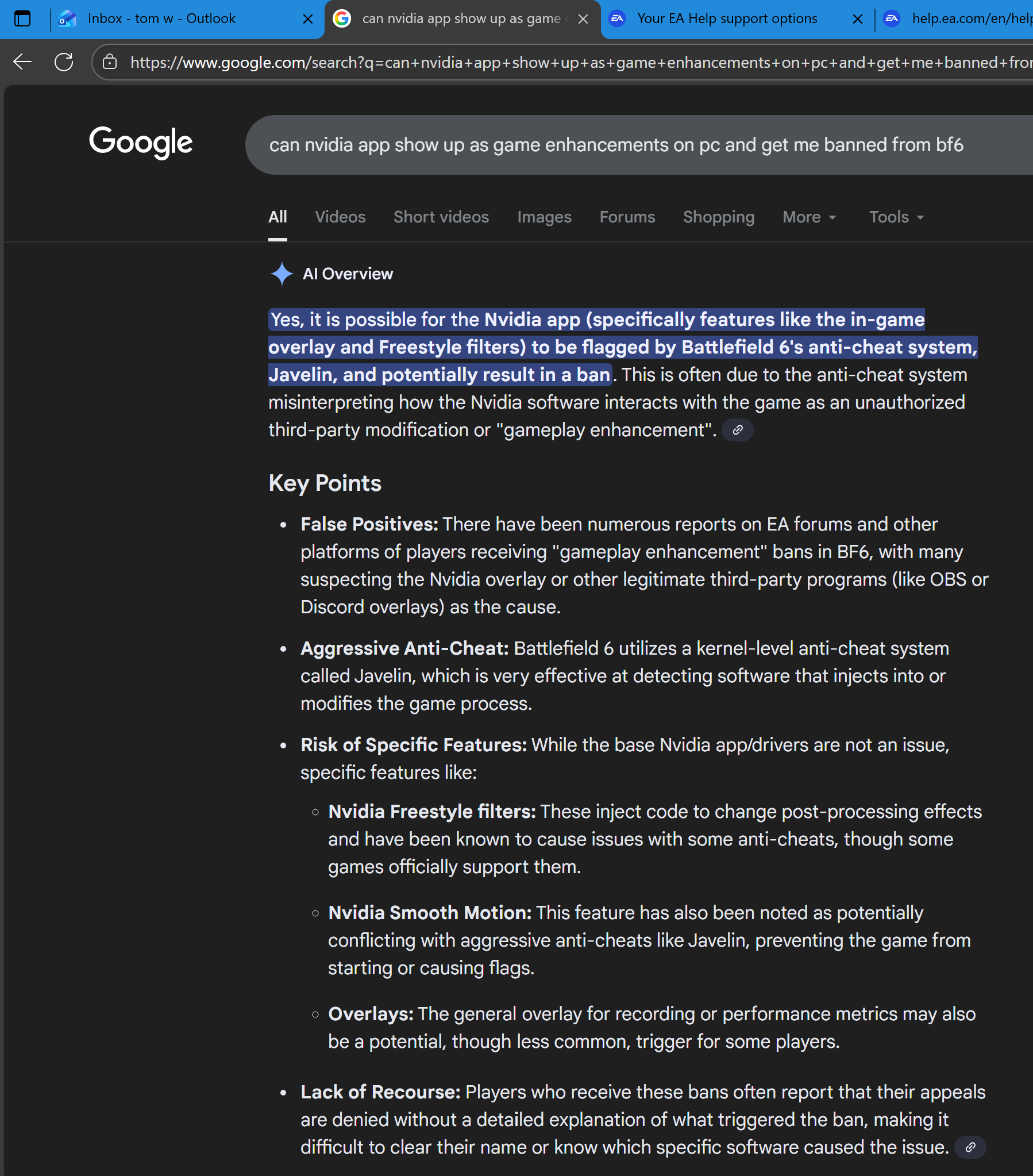This screenshot has height=1176, width=1033.
Task: Select the Forums search filter
Action: pyautogui.click(x=627, y=217)
